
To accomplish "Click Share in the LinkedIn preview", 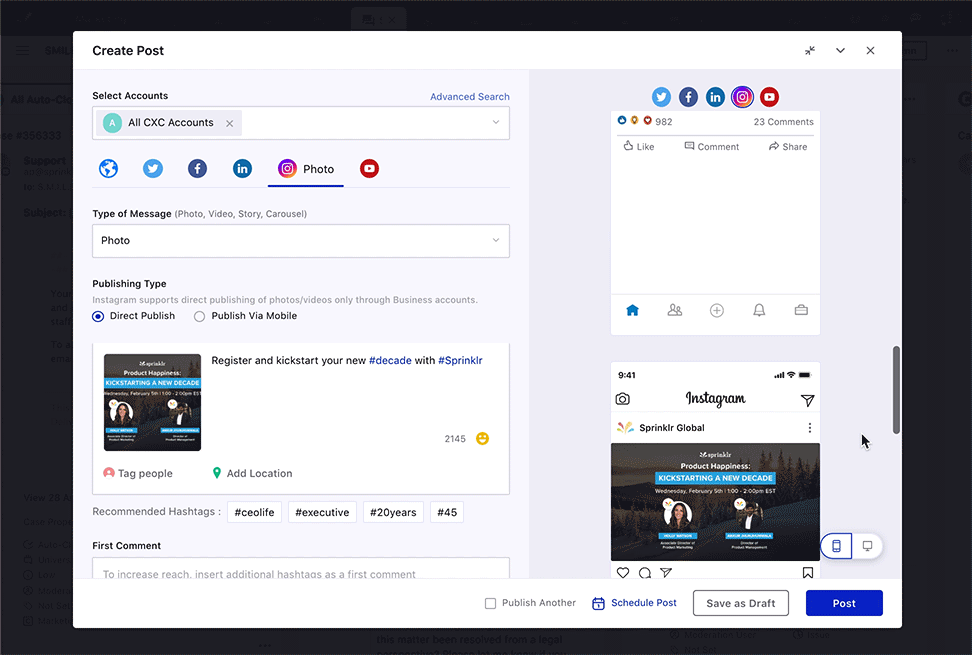I will (x=788, y=146).
